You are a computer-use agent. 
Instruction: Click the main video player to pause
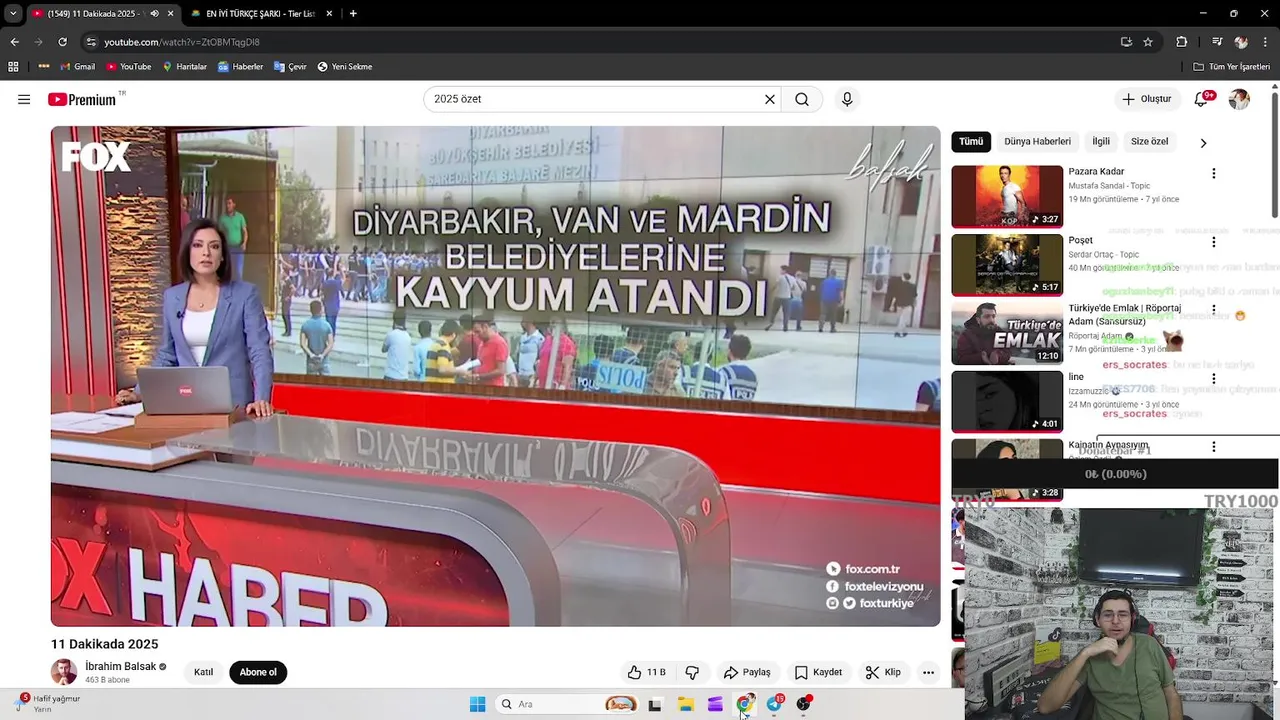tap(495, 376)
